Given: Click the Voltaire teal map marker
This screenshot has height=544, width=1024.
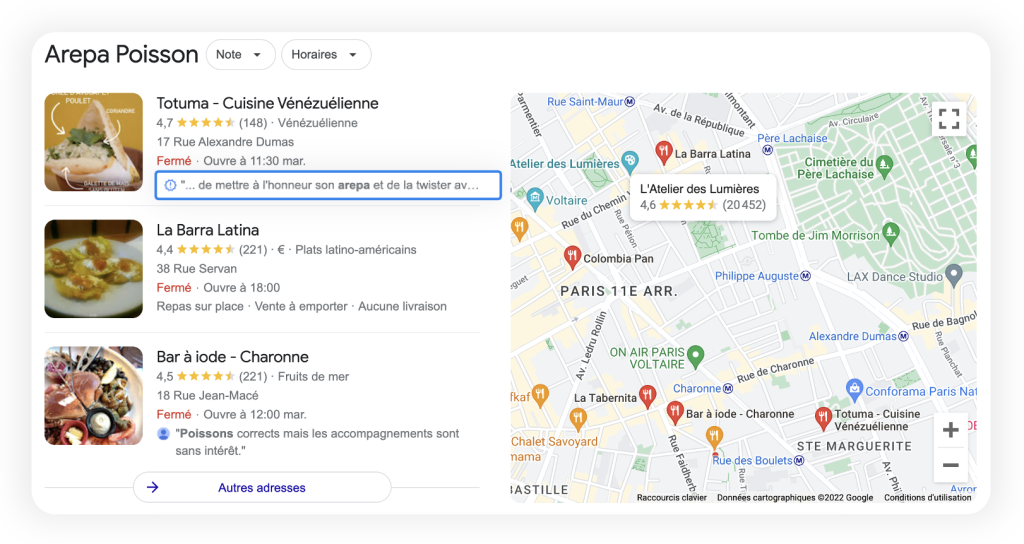Looking at the screenshot, I should click(x=535, y=199).
